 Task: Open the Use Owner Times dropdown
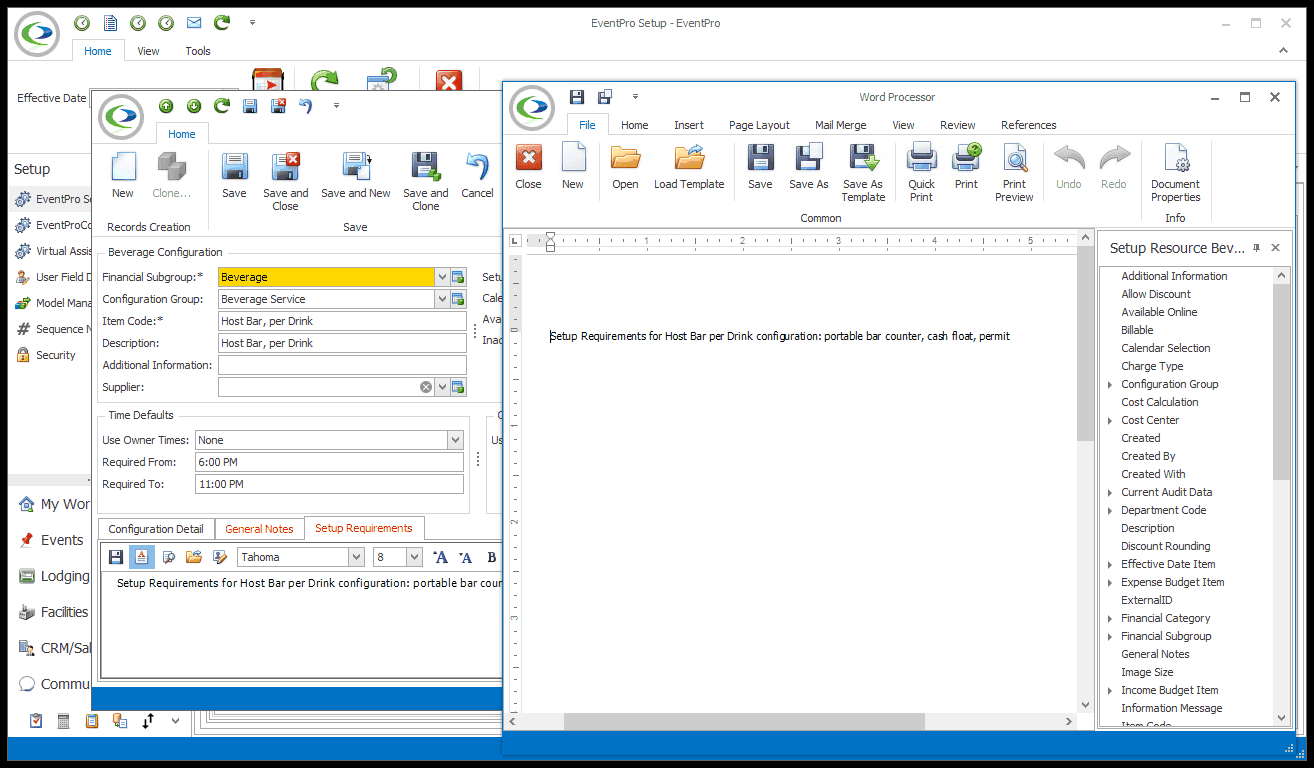455,440
